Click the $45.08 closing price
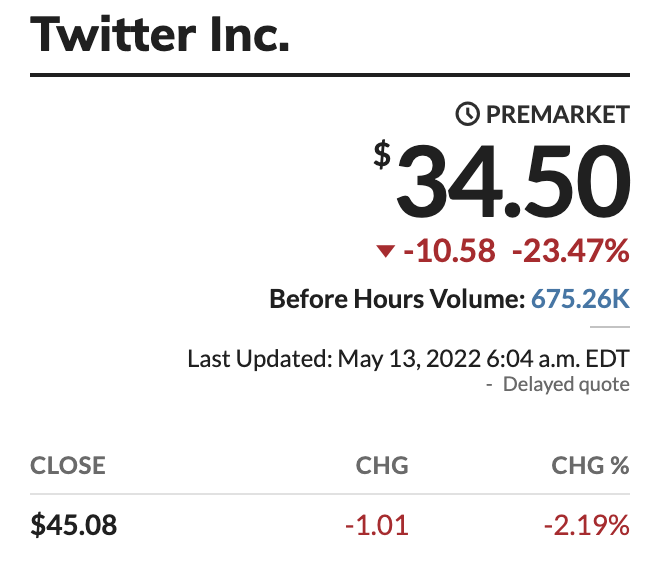The image size is (656, 572). click(74, 525)
